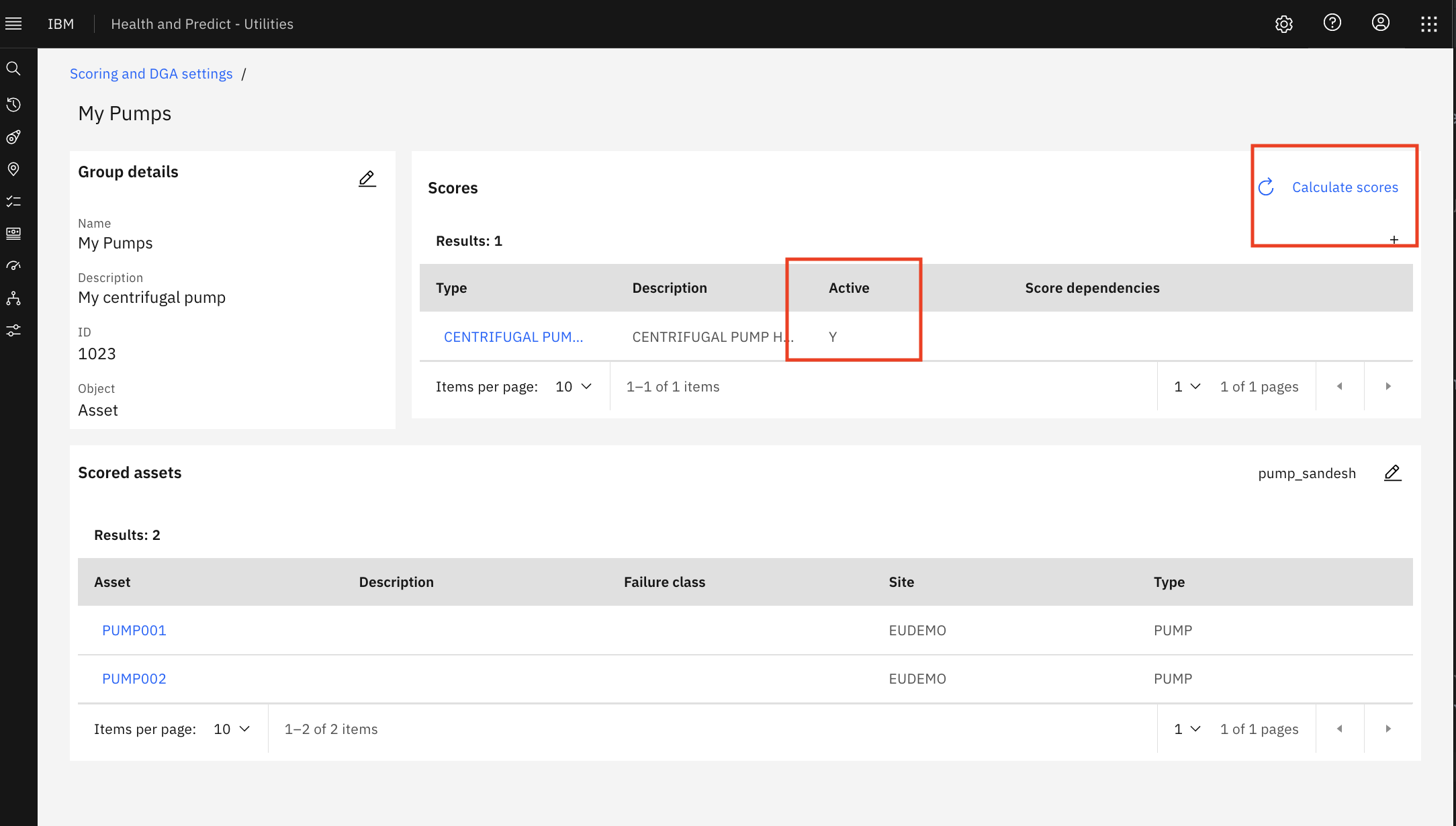Click Type column header in Scored assets

click(1169, 582)
